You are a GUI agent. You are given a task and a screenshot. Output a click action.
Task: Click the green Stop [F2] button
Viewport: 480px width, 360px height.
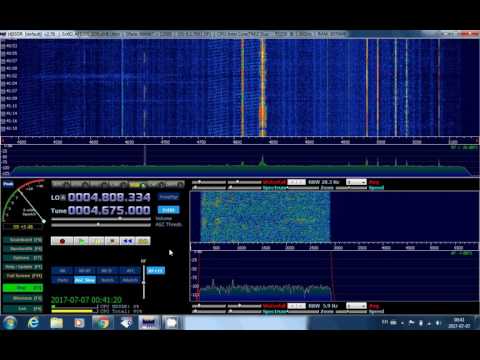(x=23, y=288)
